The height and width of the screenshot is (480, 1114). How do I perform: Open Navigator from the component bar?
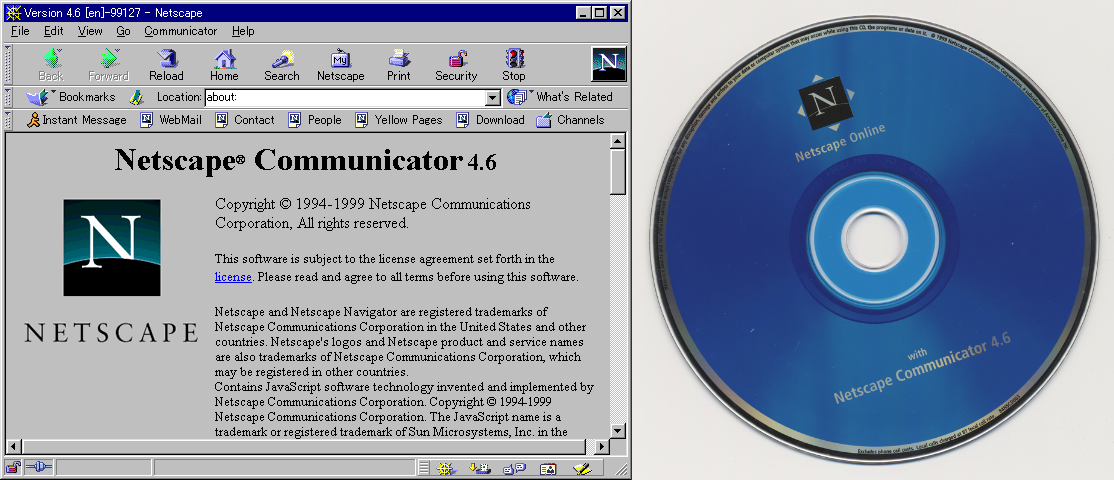pyautogui.click(x=446, y=469)
